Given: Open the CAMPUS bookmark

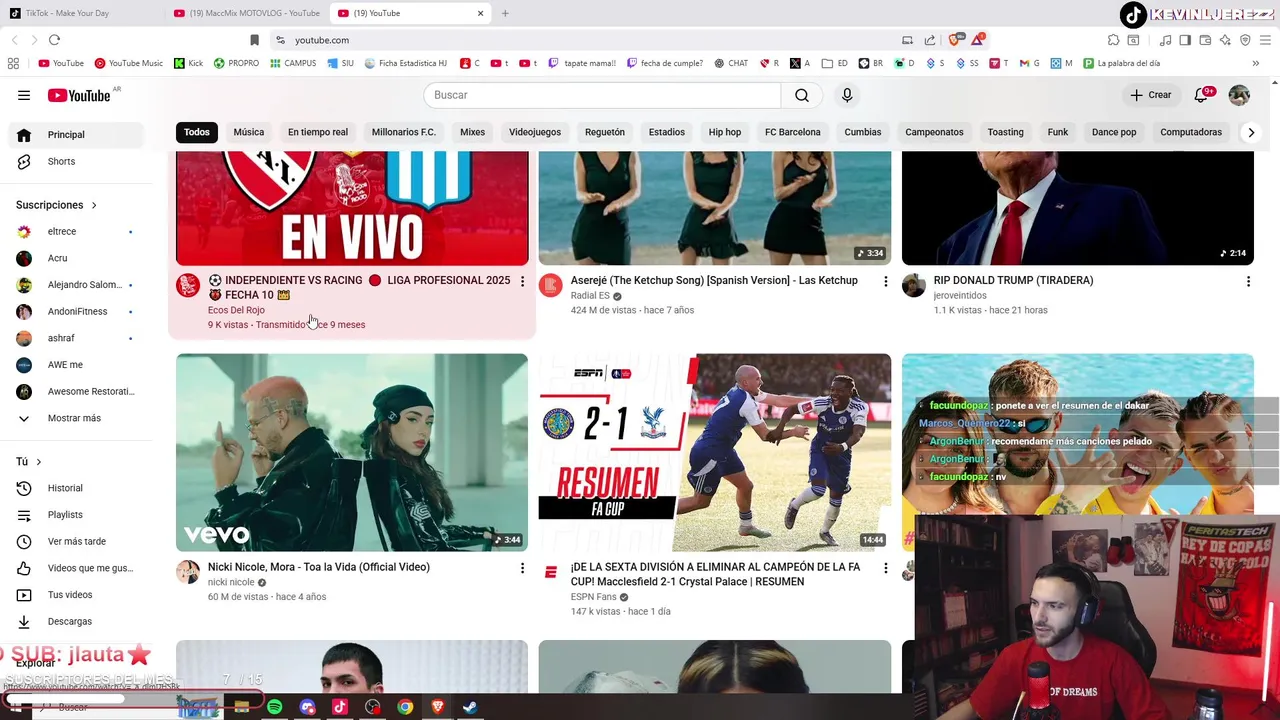Looking at the screenshot, I should click(x=293, y=63).
